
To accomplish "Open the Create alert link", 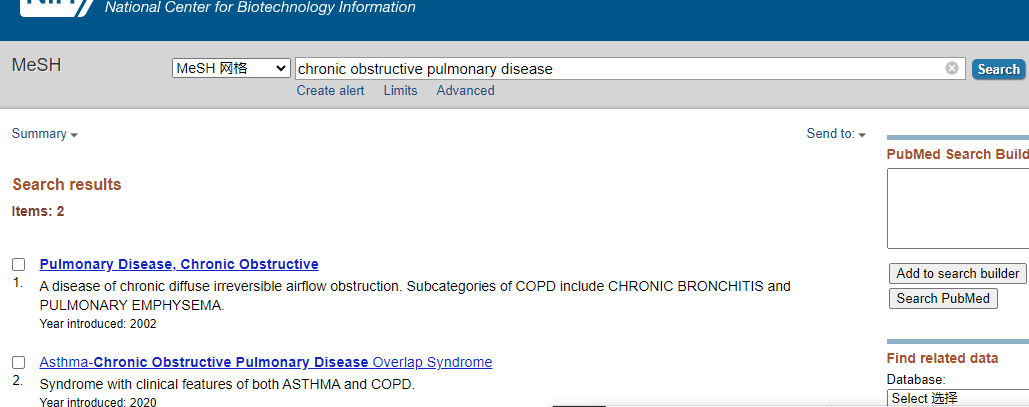I will [330, 91].
